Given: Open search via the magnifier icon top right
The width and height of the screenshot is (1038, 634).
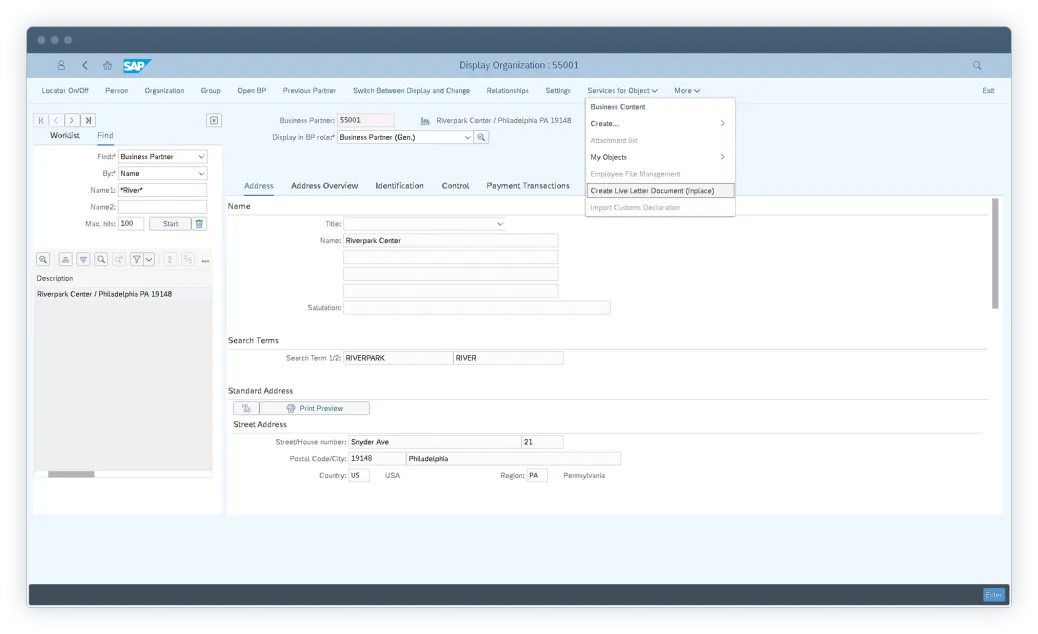Looking at the screenshot, I should coord(976,64).
